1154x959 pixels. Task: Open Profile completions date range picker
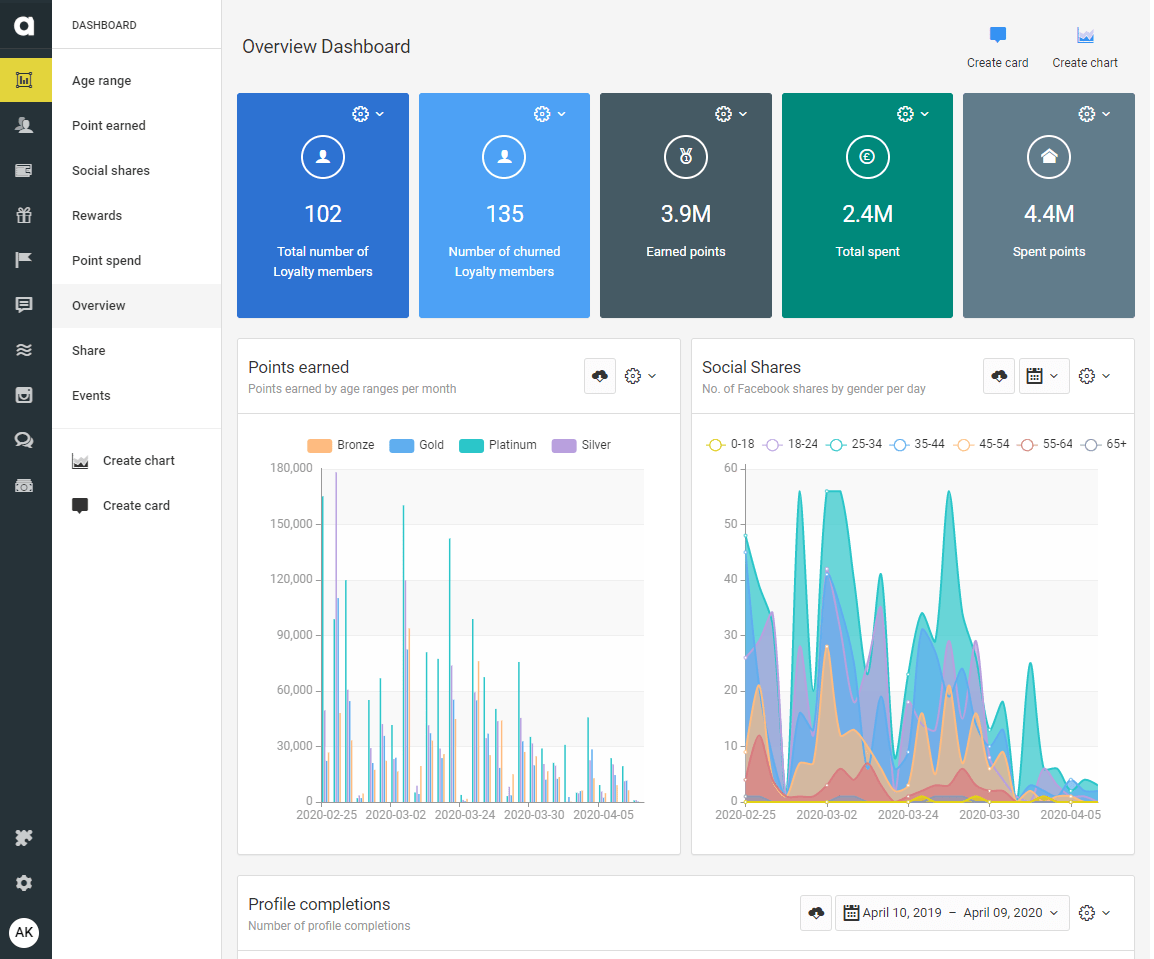952,913
